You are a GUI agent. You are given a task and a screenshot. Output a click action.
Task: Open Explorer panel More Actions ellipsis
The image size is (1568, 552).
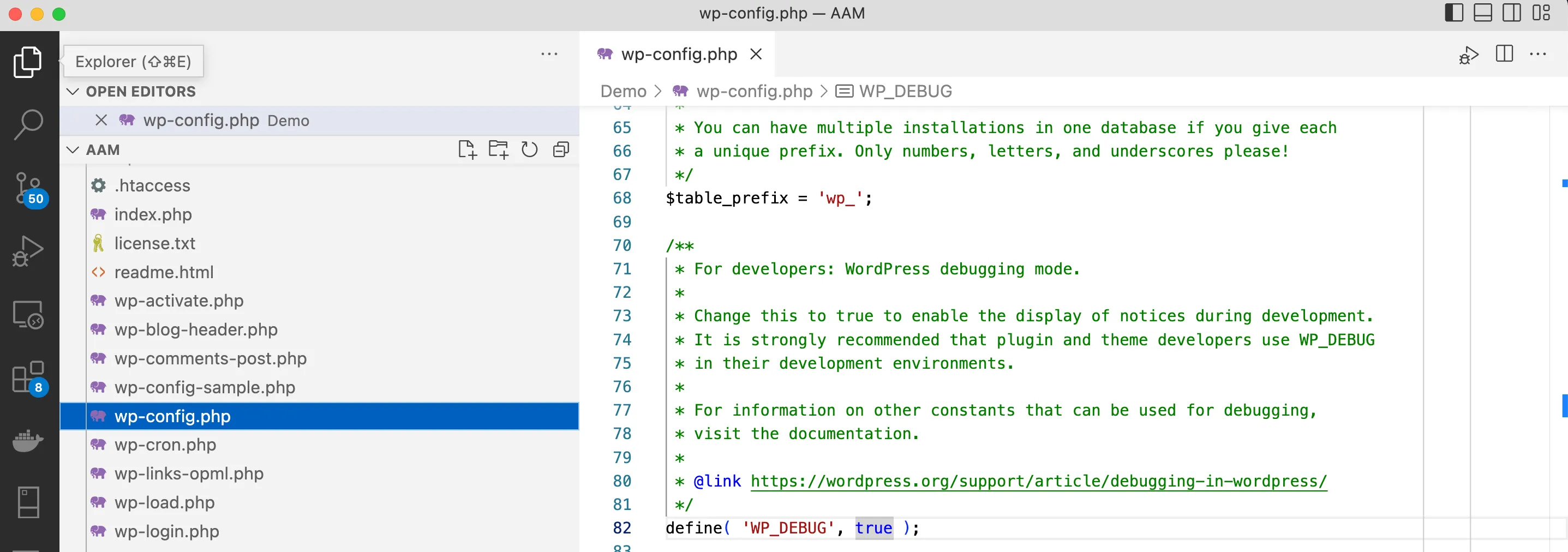[x=549, y=54]
